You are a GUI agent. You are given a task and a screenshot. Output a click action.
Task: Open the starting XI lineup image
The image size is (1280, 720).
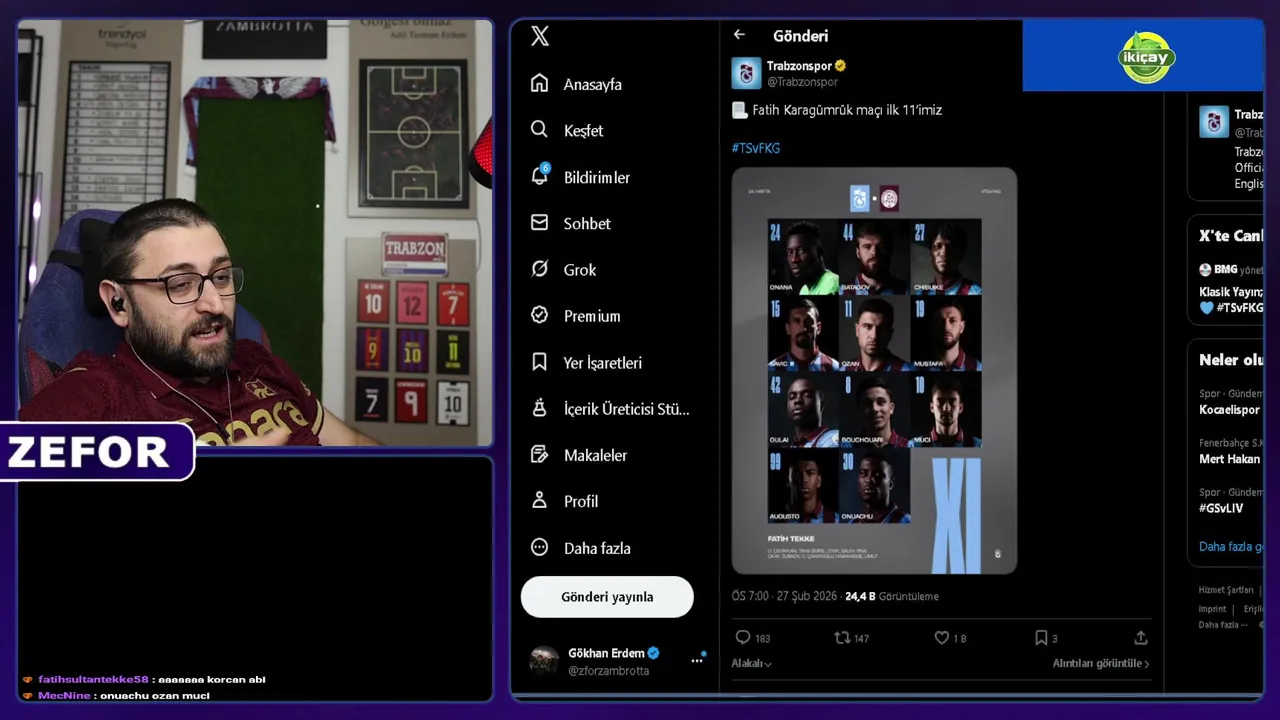(x=874, y=370)
